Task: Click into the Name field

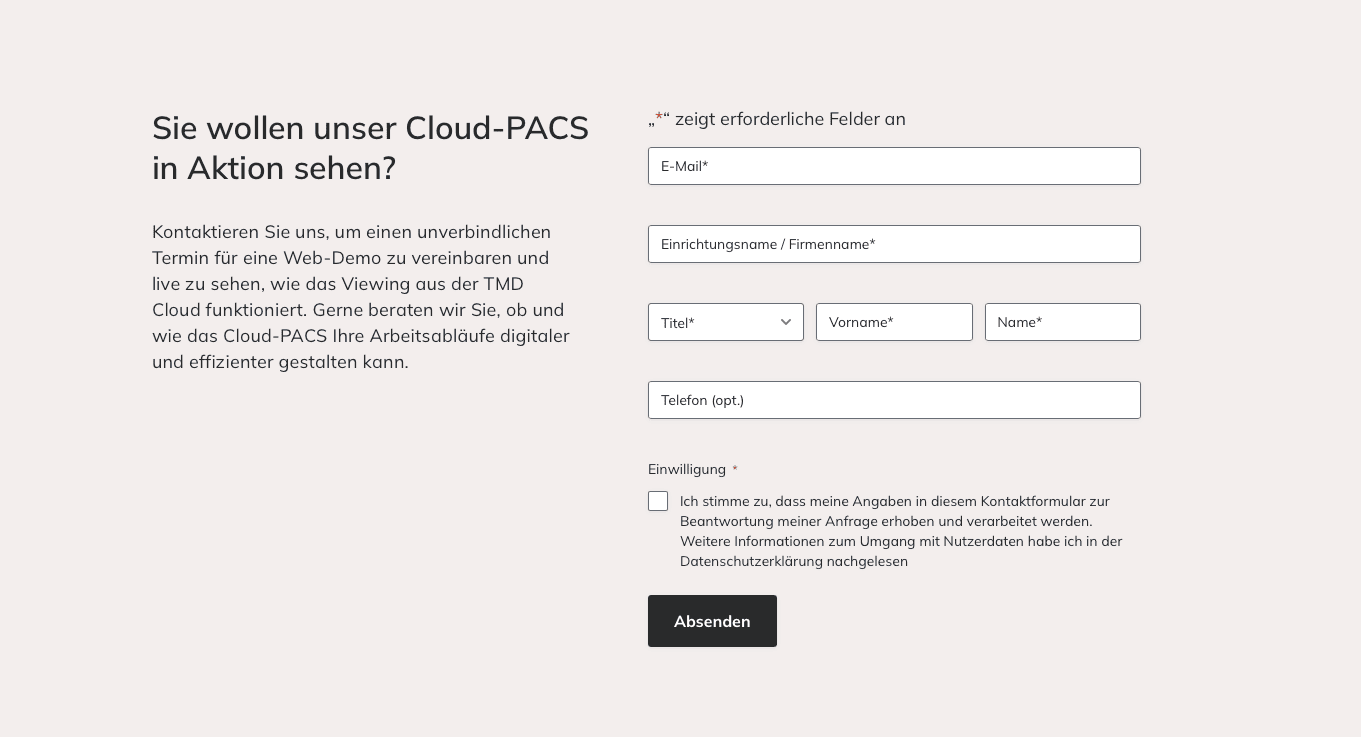Action: 1062,322
